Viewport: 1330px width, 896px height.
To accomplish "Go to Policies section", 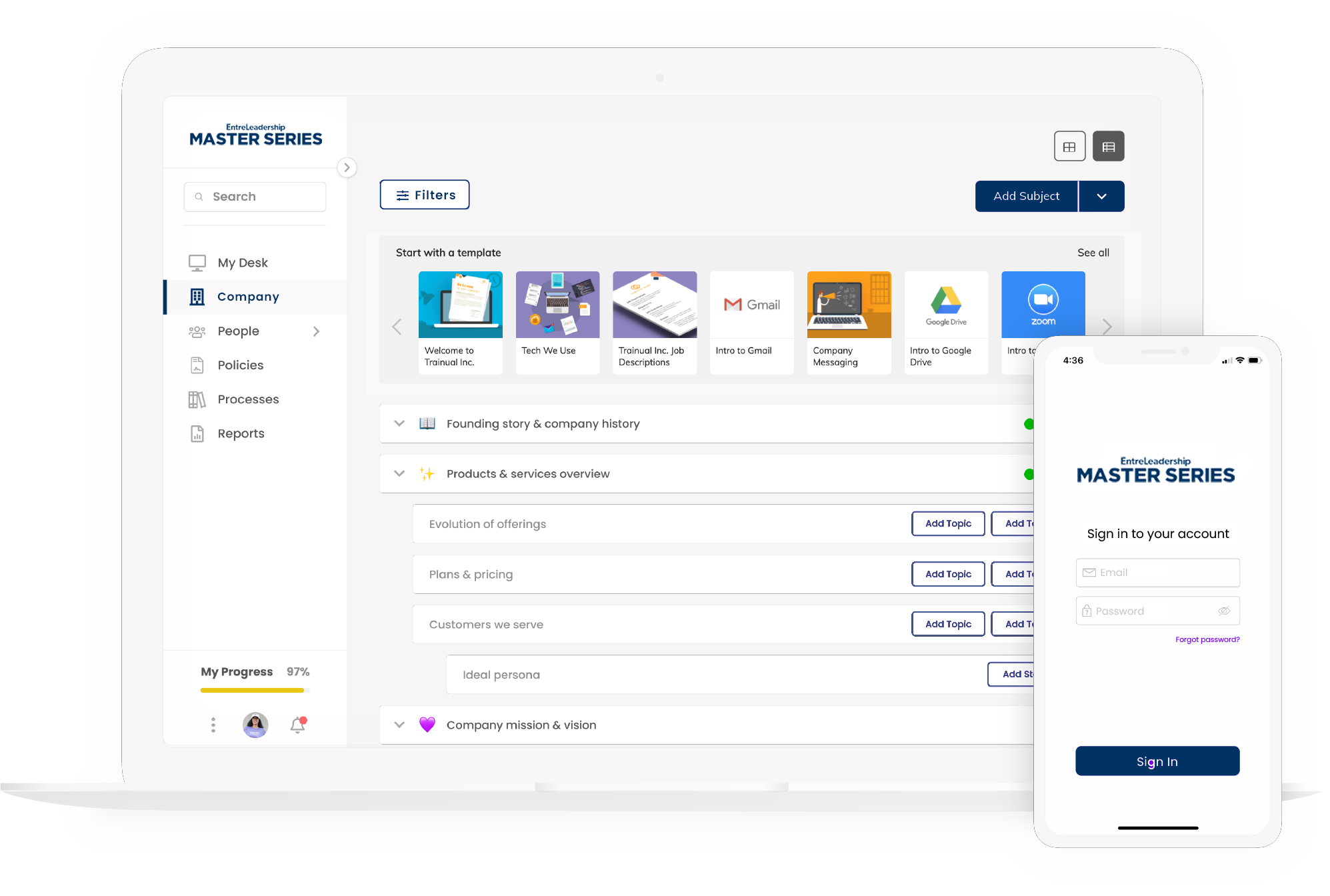I will click(x=240, y=365).
